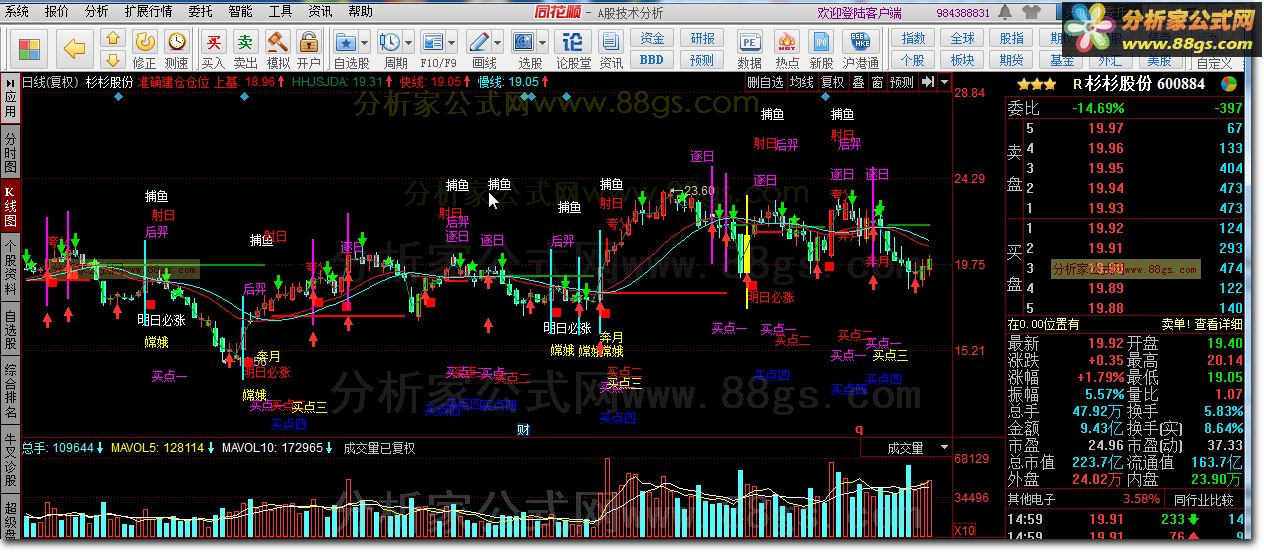This screenshot has height=552, width=1264.
Task: Open the F10/F9 info icon
Action: tap(433, 41)
